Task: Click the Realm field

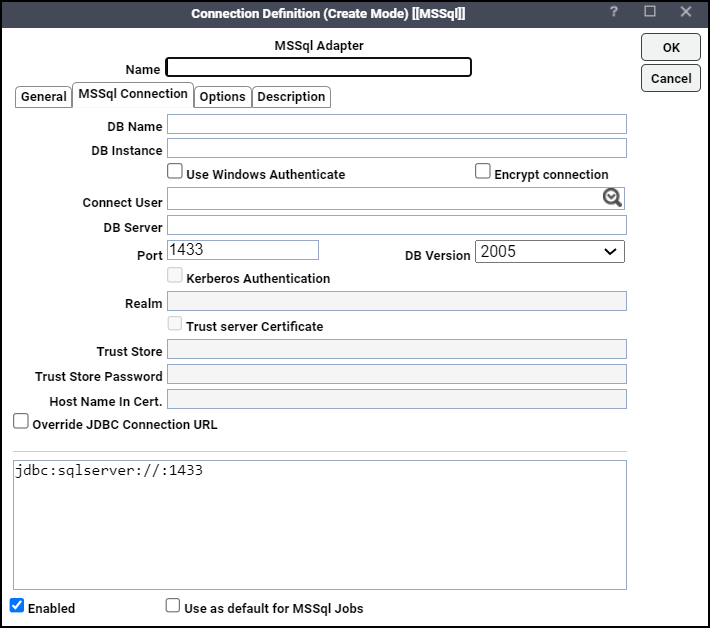Action: click(397, 301)
